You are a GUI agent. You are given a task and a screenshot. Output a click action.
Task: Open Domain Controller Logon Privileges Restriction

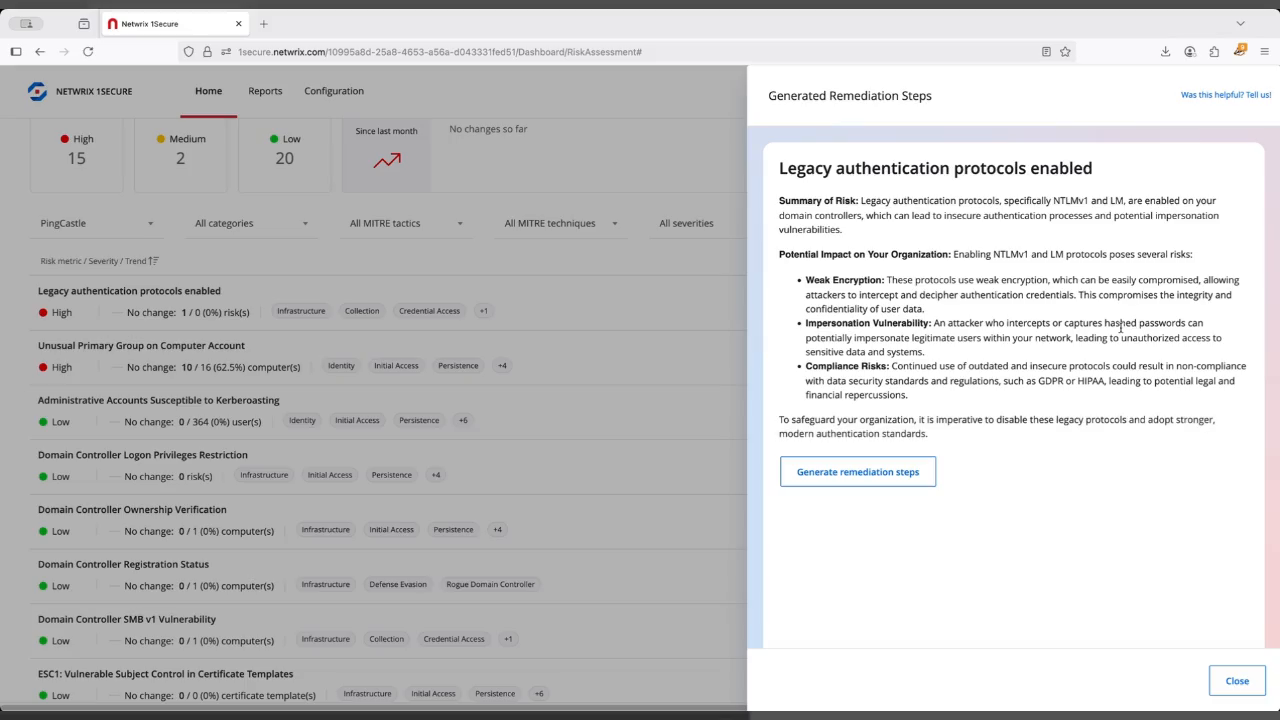point(142,455)
